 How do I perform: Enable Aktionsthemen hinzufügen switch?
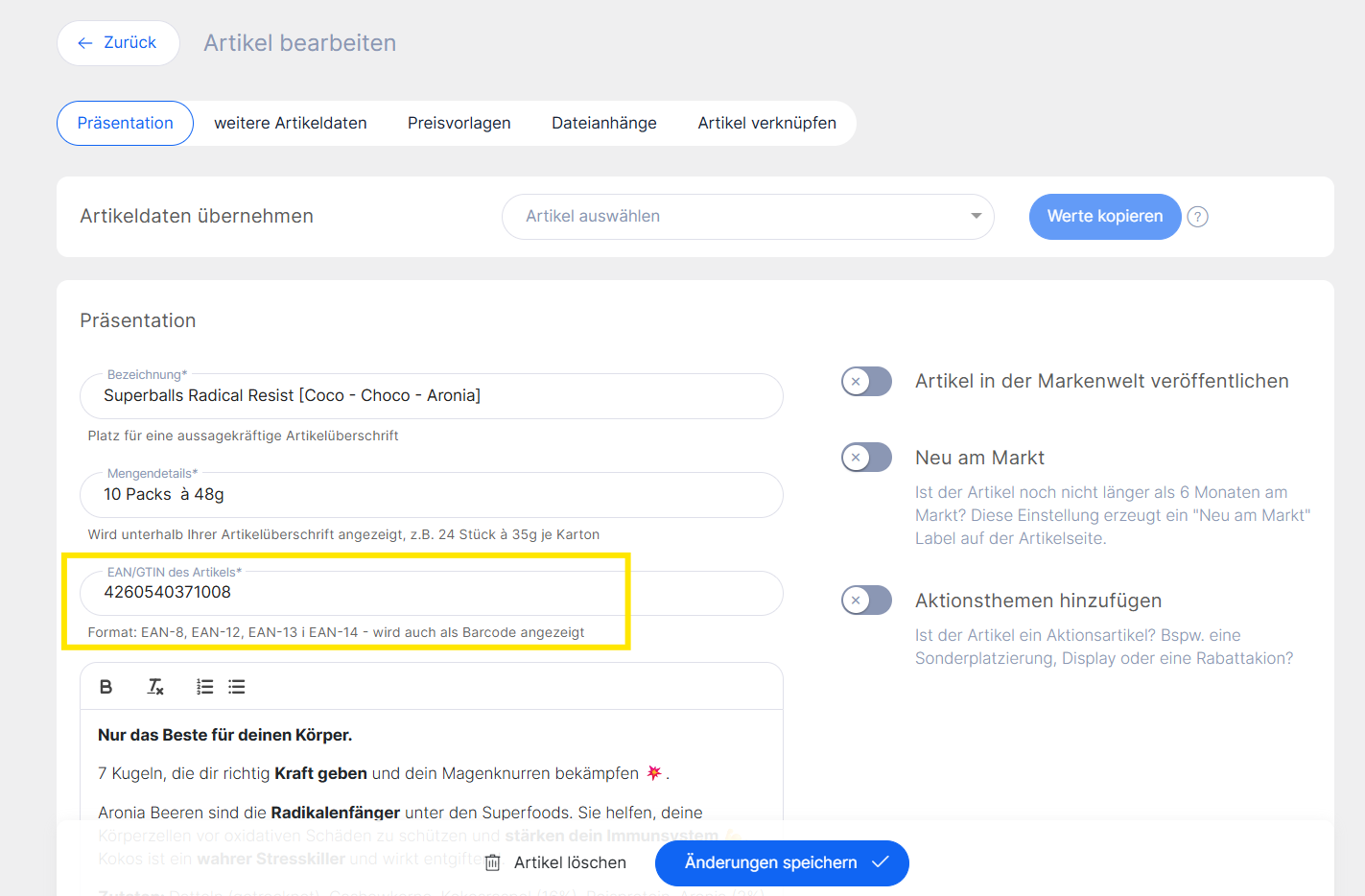[867, 601]
